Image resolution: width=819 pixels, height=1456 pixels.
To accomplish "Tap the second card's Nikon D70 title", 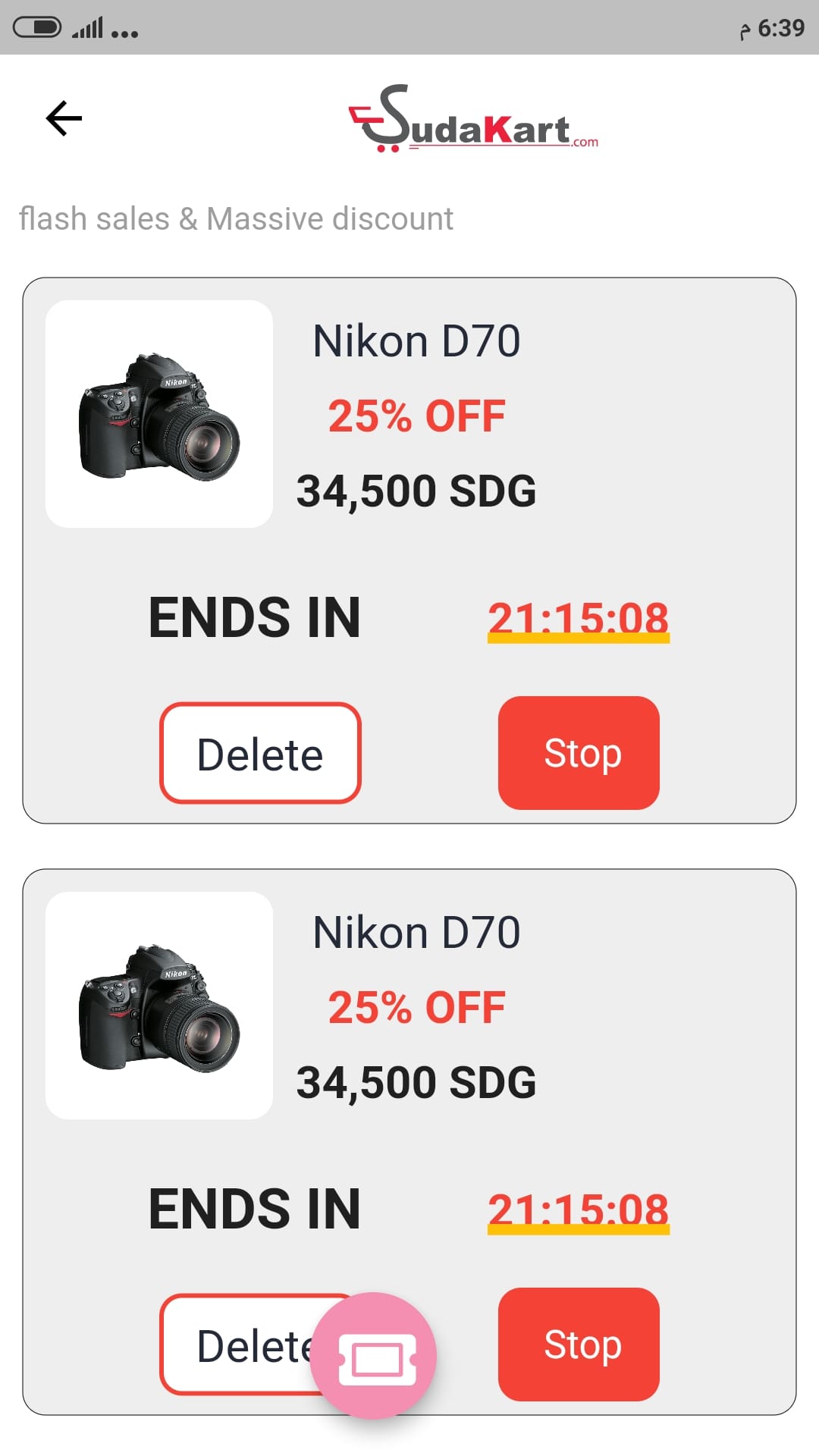I will tap(416, 933).
